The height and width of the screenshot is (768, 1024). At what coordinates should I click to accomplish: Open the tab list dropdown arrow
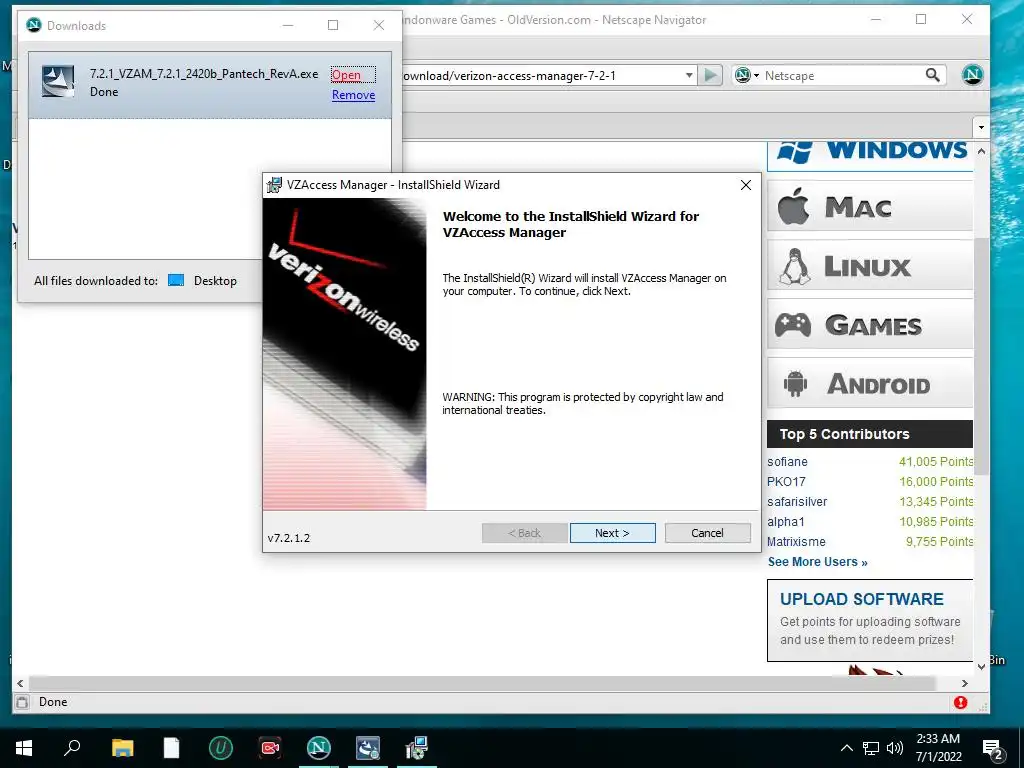coord(980,127)
